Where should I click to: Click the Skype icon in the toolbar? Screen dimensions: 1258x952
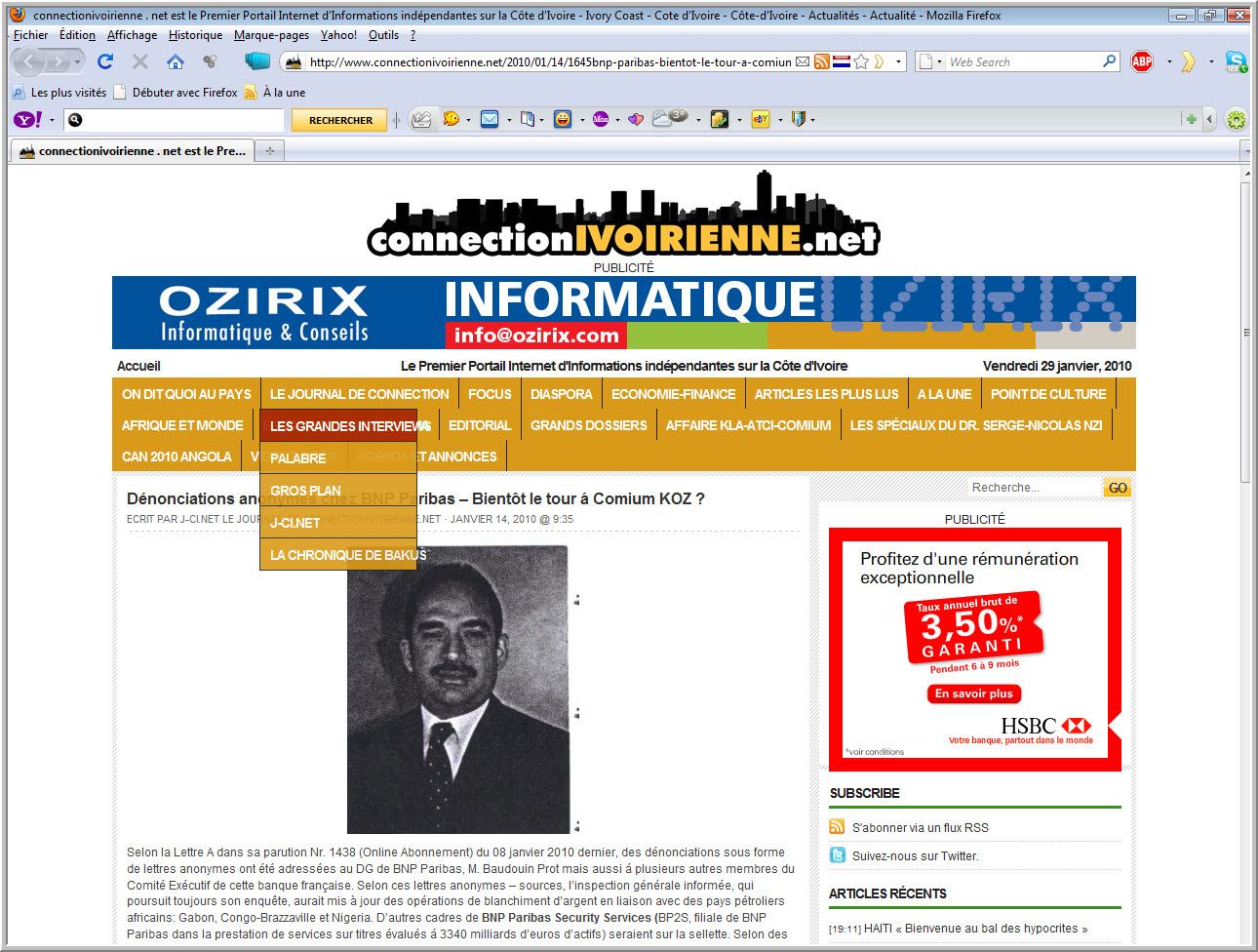[x=1237, y=61]
